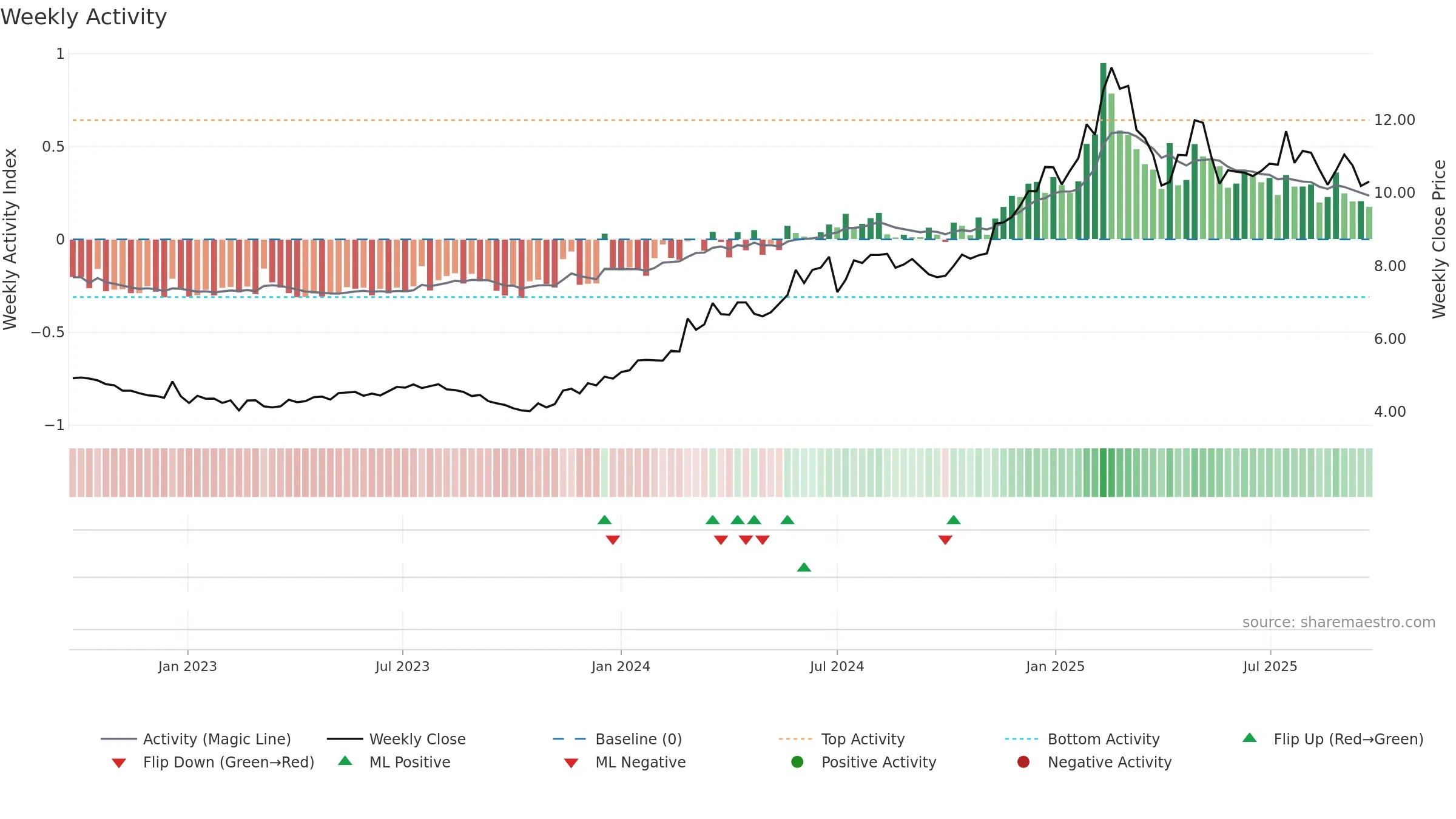This screenshot has height=819, width=1456.
Task: Toggle the Weekly Close legend entry
Action: tap(396, 739)
